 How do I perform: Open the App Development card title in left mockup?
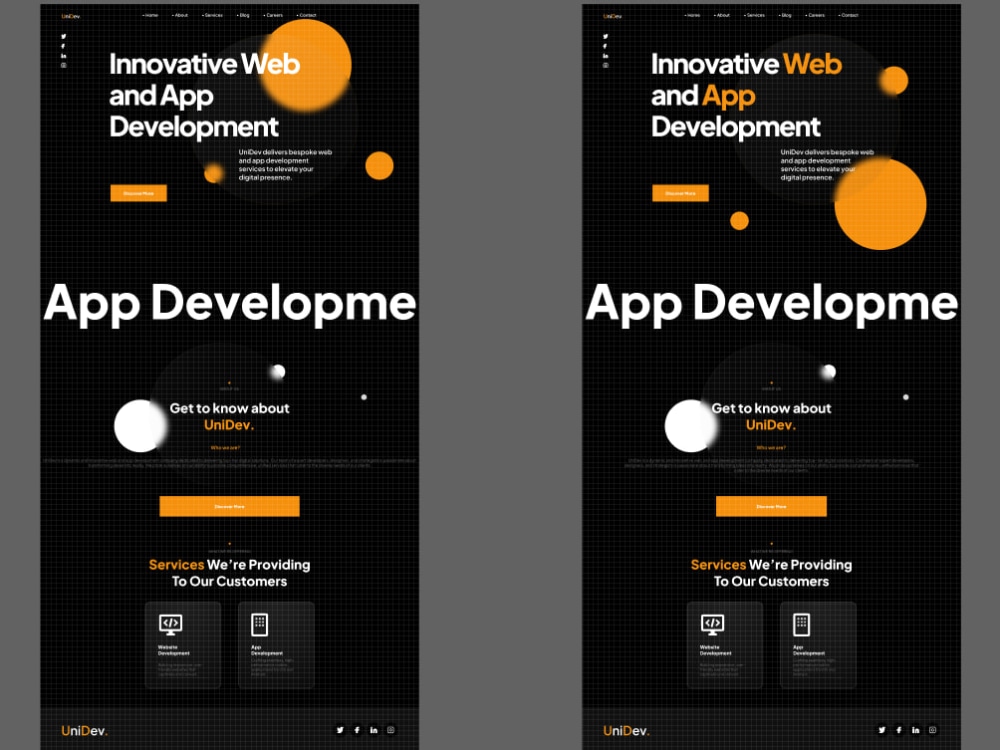[x=267, y=651]
